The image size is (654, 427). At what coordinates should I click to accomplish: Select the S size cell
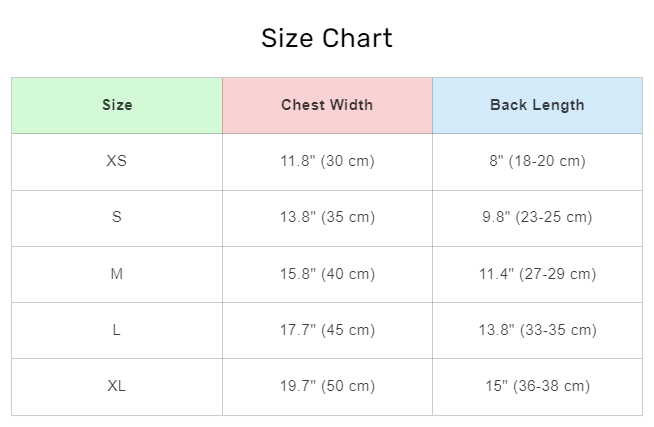point(117,217)
